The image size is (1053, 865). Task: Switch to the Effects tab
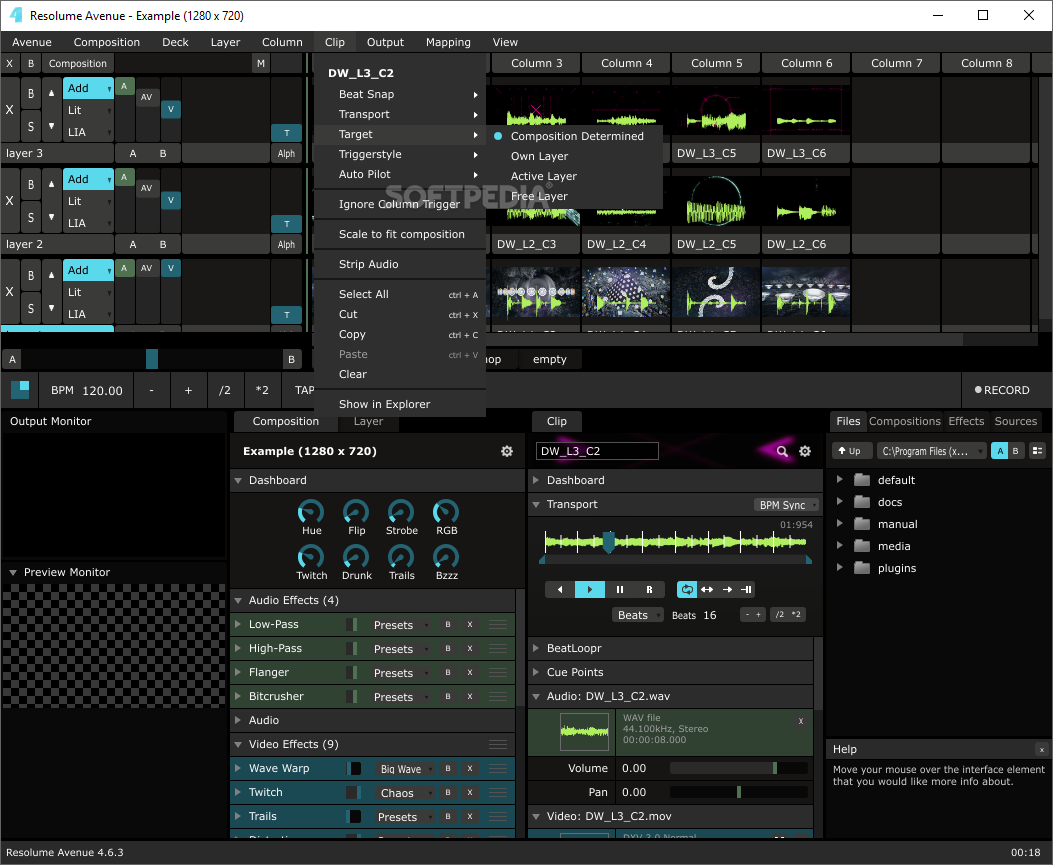[x=966, y=421]
